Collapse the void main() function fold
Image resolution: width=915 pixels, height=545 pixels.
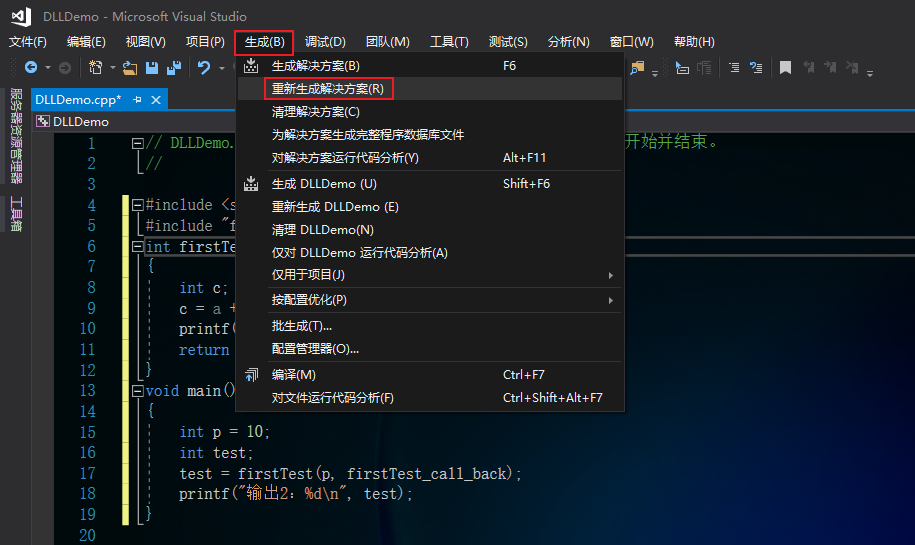coord(138,390)
